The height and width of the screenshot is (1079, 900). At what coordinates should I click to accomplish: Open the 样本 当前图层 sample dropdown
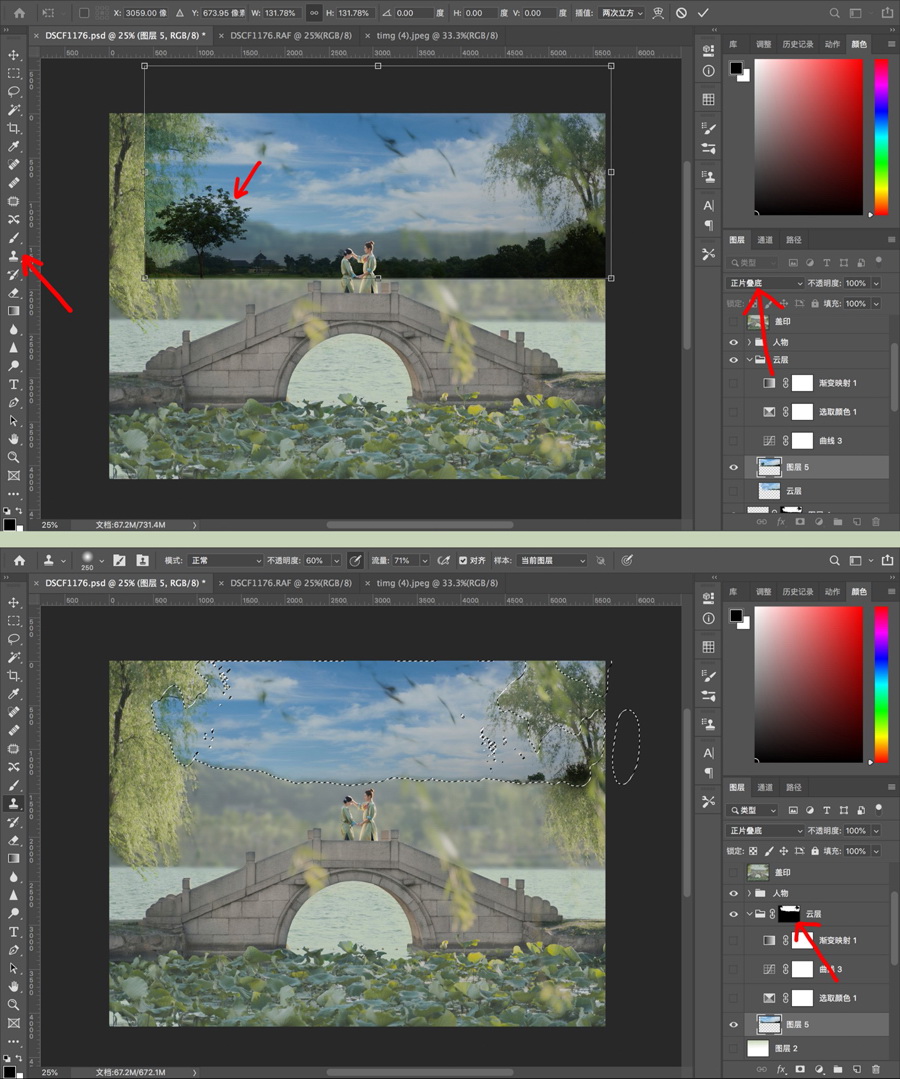pos(552,561)
